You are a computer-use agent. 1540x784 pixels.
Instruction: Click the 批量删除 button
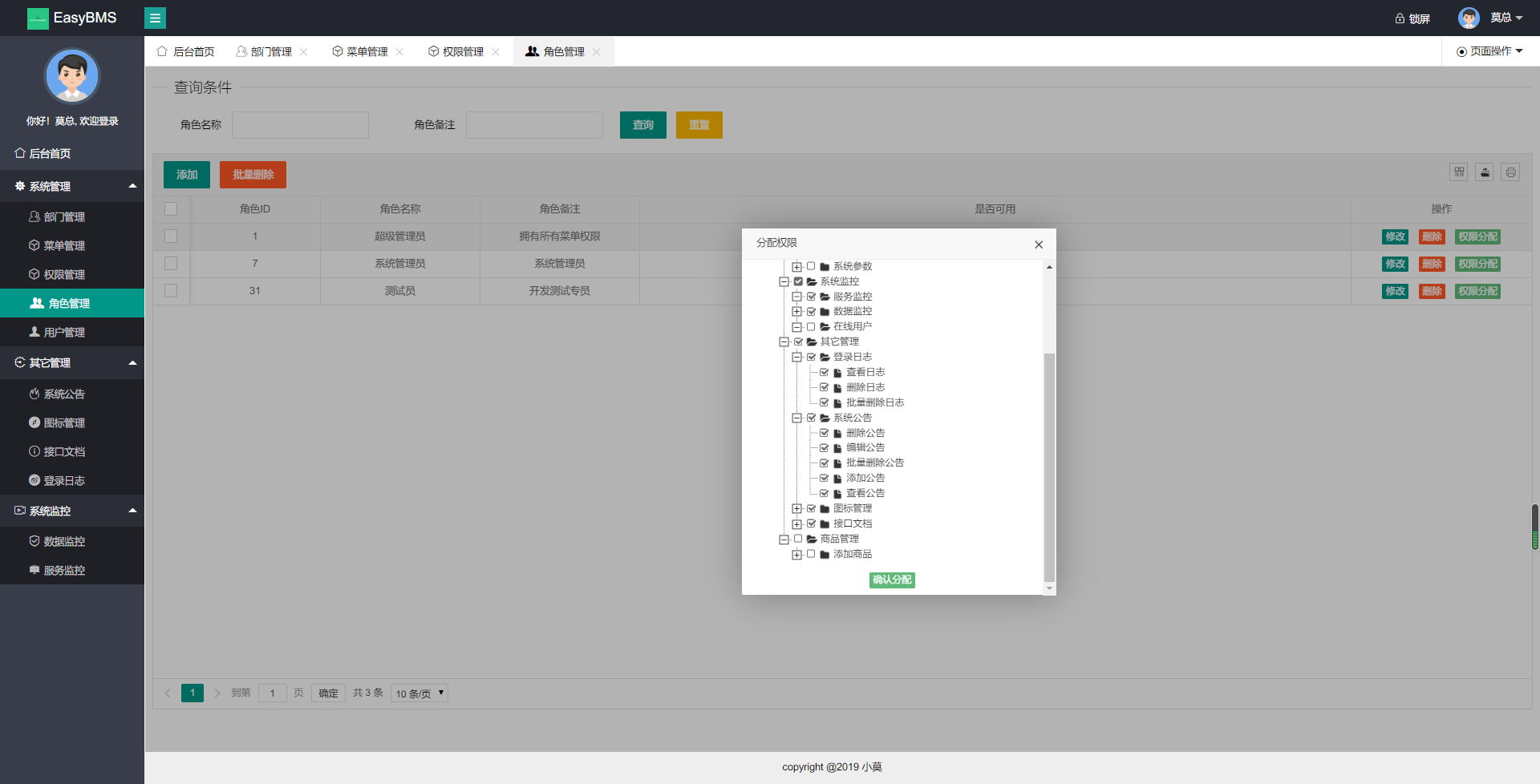coord(253,175)
